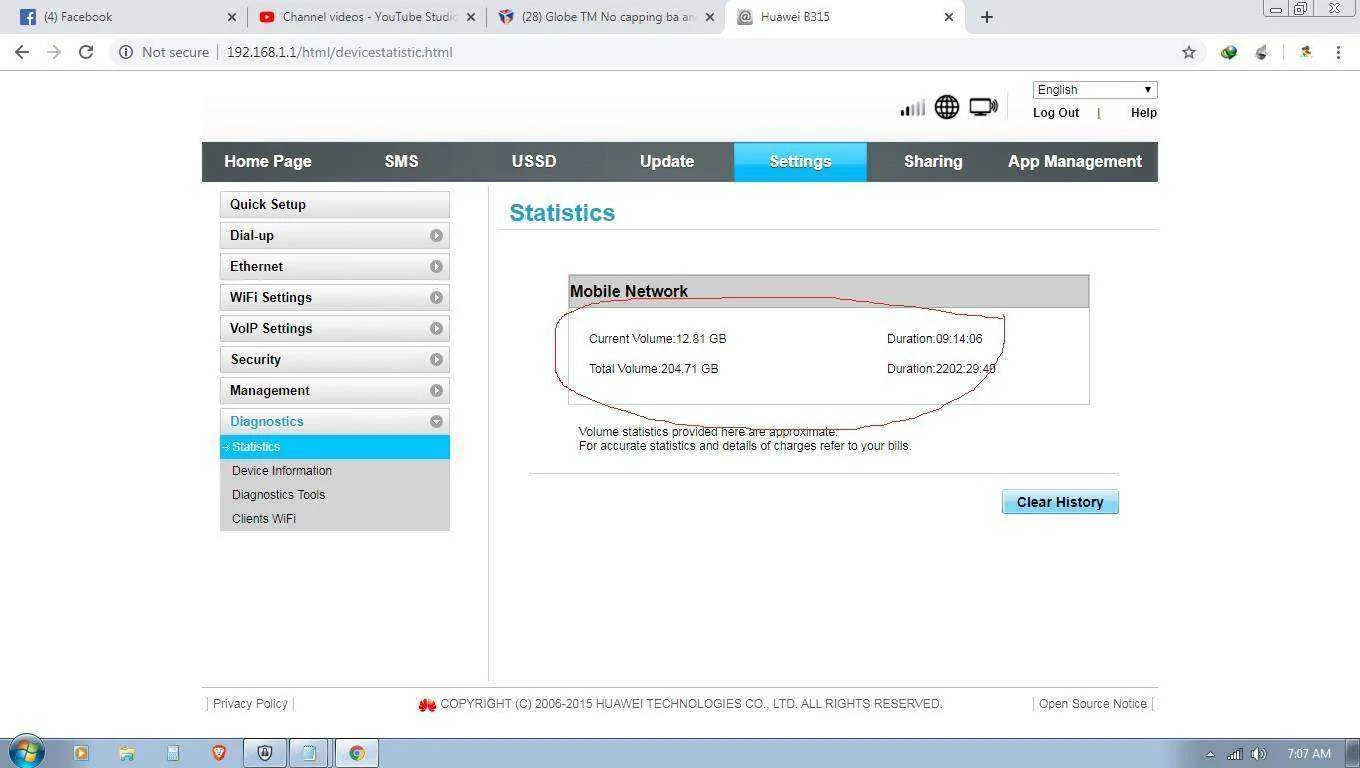
Task: Open the media player taskbar icon
Action: point(81,753)
